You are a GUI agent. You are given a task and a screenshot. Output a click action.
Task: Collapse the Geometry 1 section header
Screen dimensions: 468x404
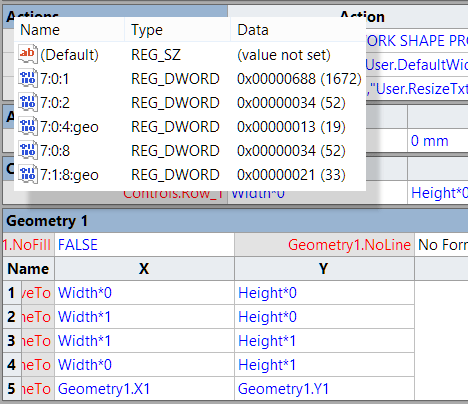pyautogui.click(x=235, y=221)
